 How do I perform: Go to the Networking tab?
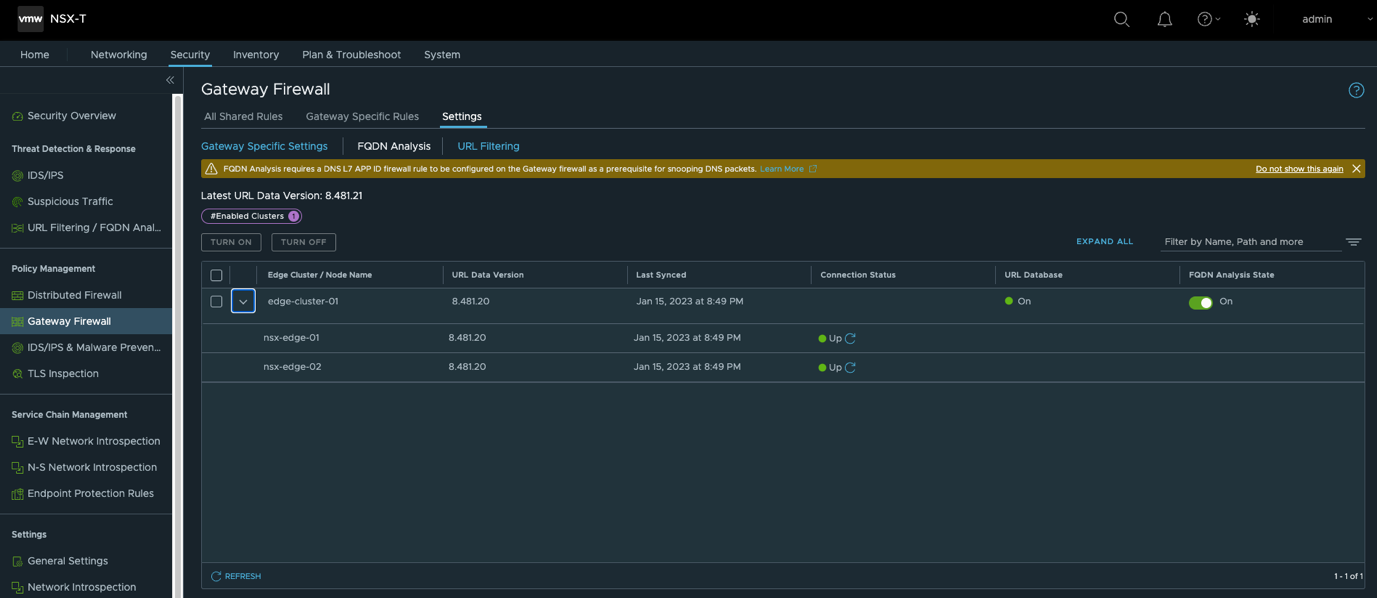point(119,55)
